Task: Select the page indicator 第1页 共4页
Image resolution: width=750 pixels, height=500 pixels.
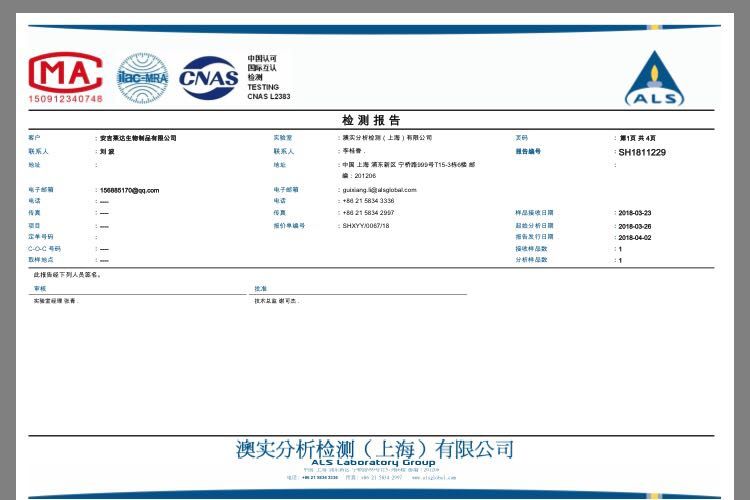Action: pos(638,138)
